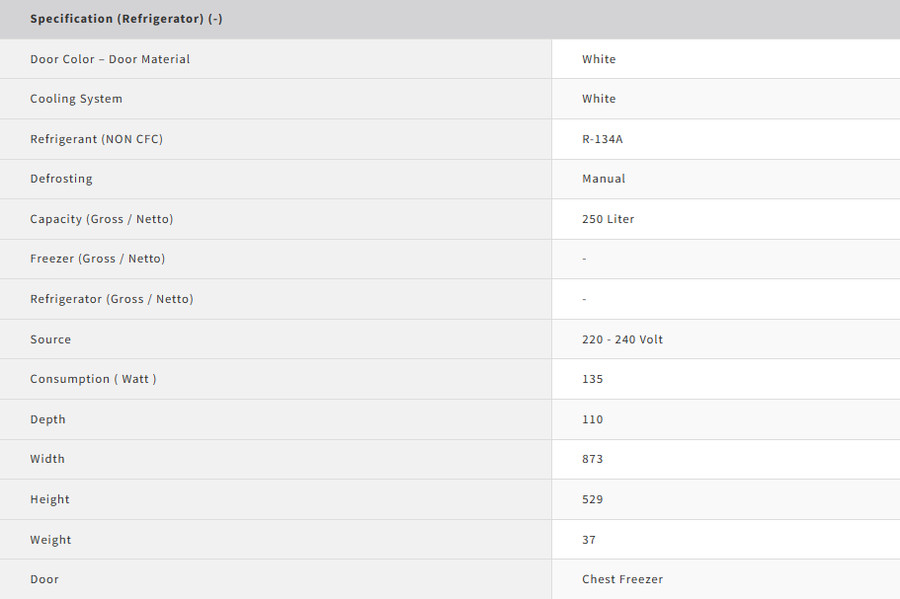Select the Source row label
This screenshot has height=599, width=900.
51,339
